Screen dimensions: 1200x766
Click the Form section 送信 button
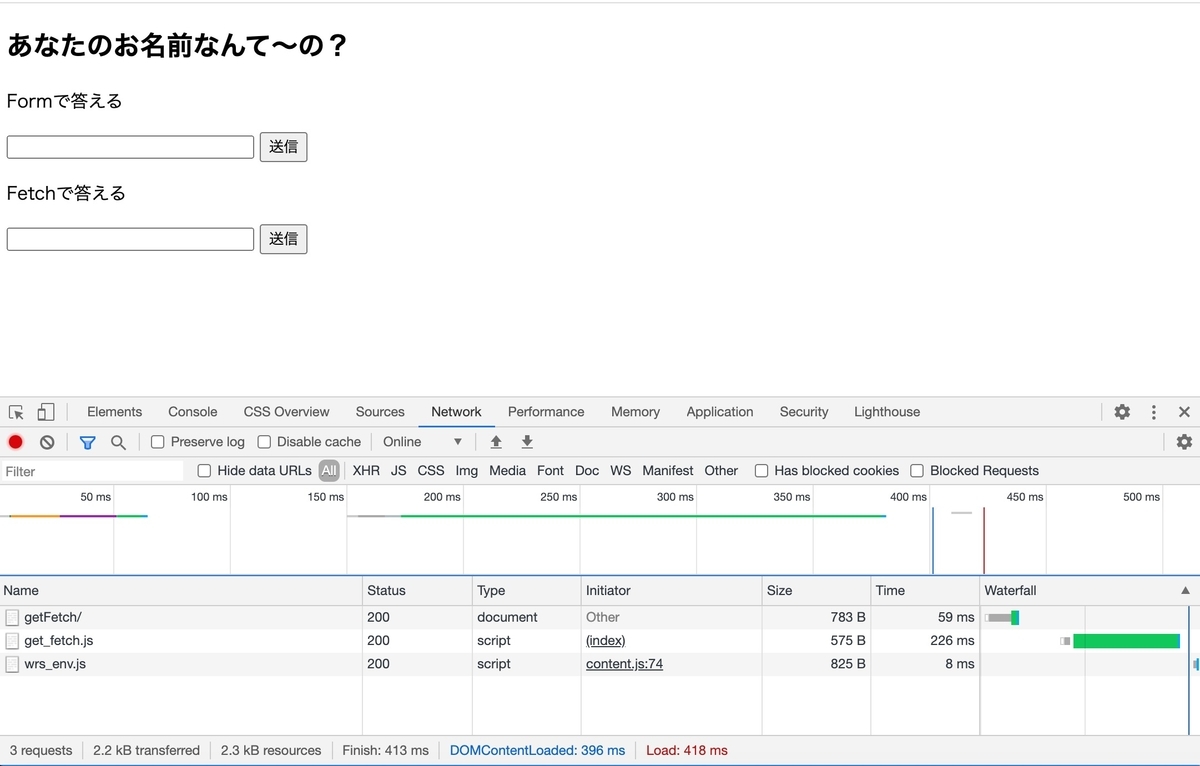(x=283, y=147)
